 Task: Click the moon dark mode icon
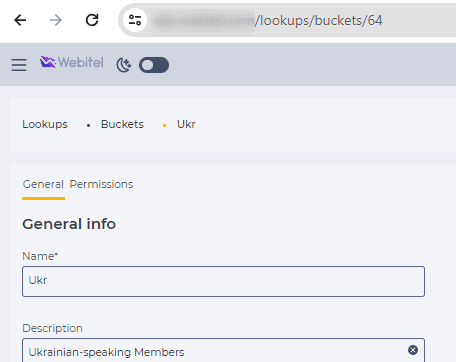click(124, 65)
